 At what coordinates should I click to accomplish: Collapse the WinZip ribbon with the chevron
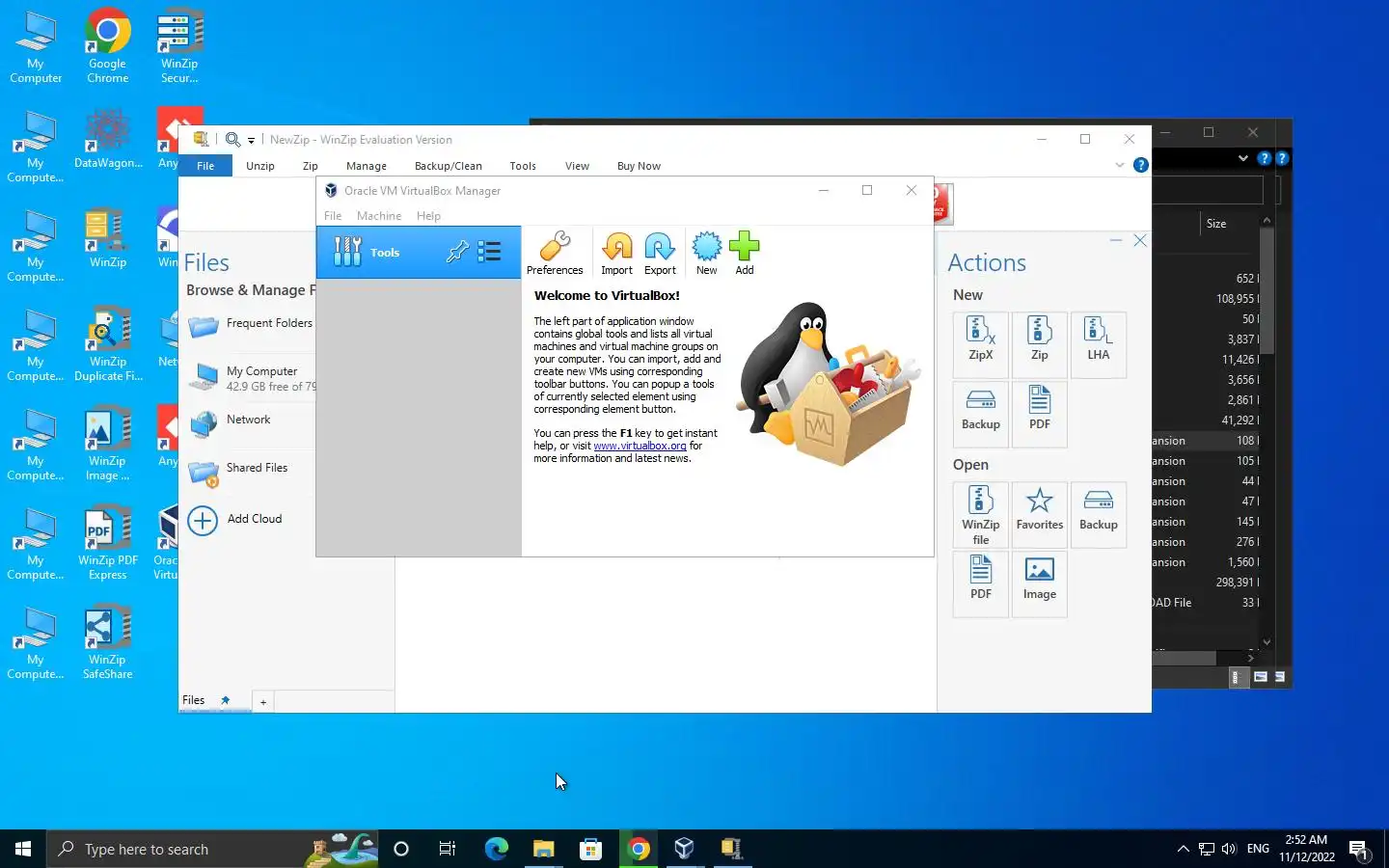[1119, 165]
